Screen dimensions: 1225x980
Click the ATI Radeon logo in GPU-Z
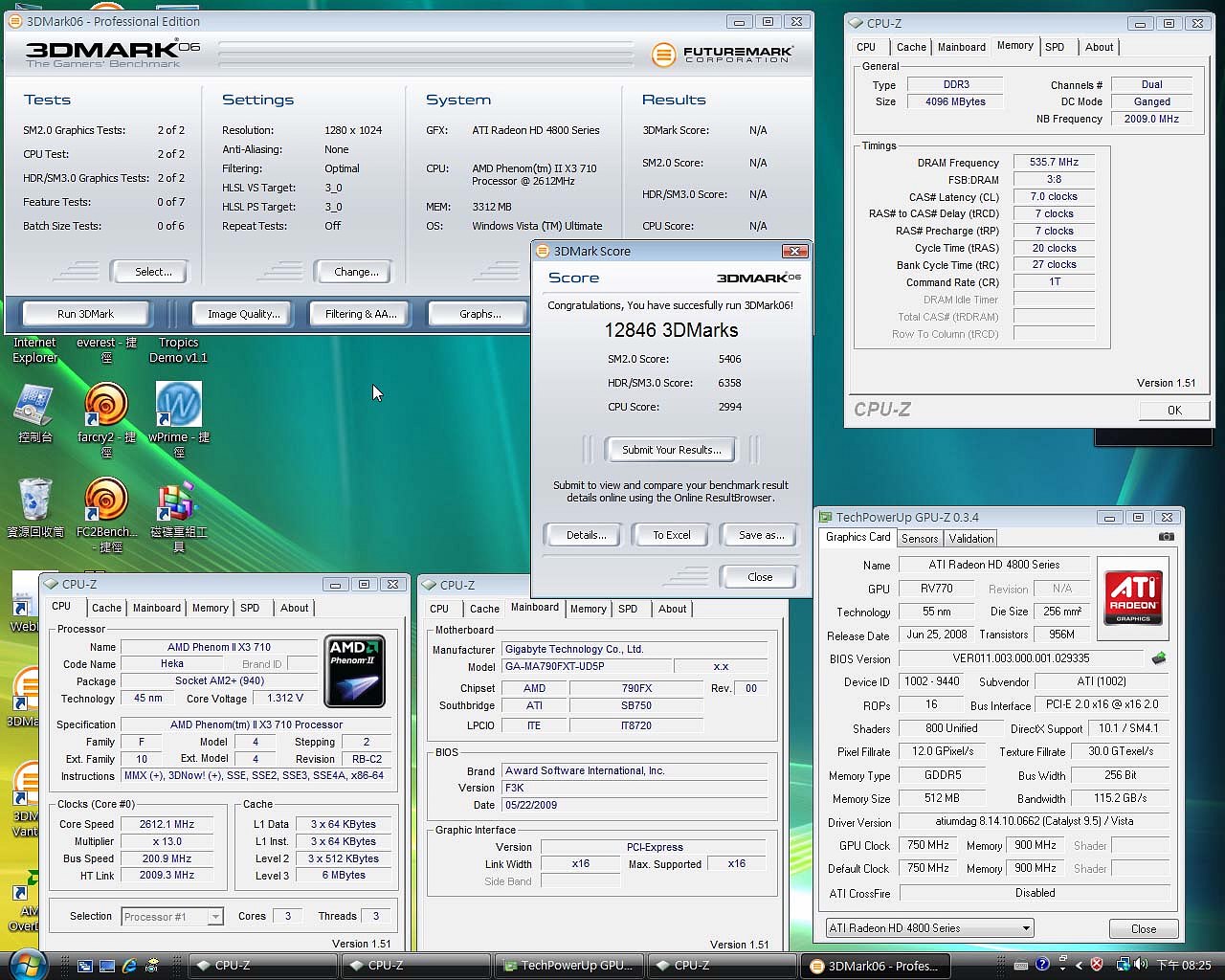(x=1133, y=598)
